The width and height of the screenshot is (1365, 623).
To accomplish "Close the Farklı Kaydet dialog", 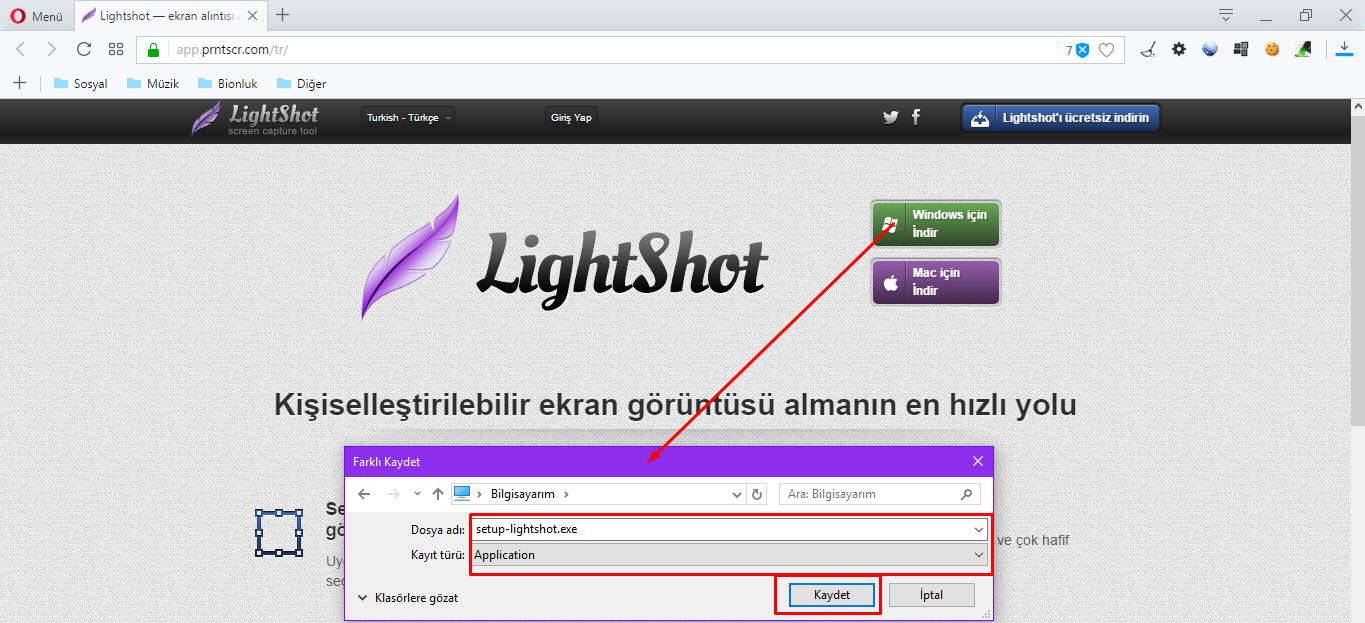I will click(x=977, y=461).
